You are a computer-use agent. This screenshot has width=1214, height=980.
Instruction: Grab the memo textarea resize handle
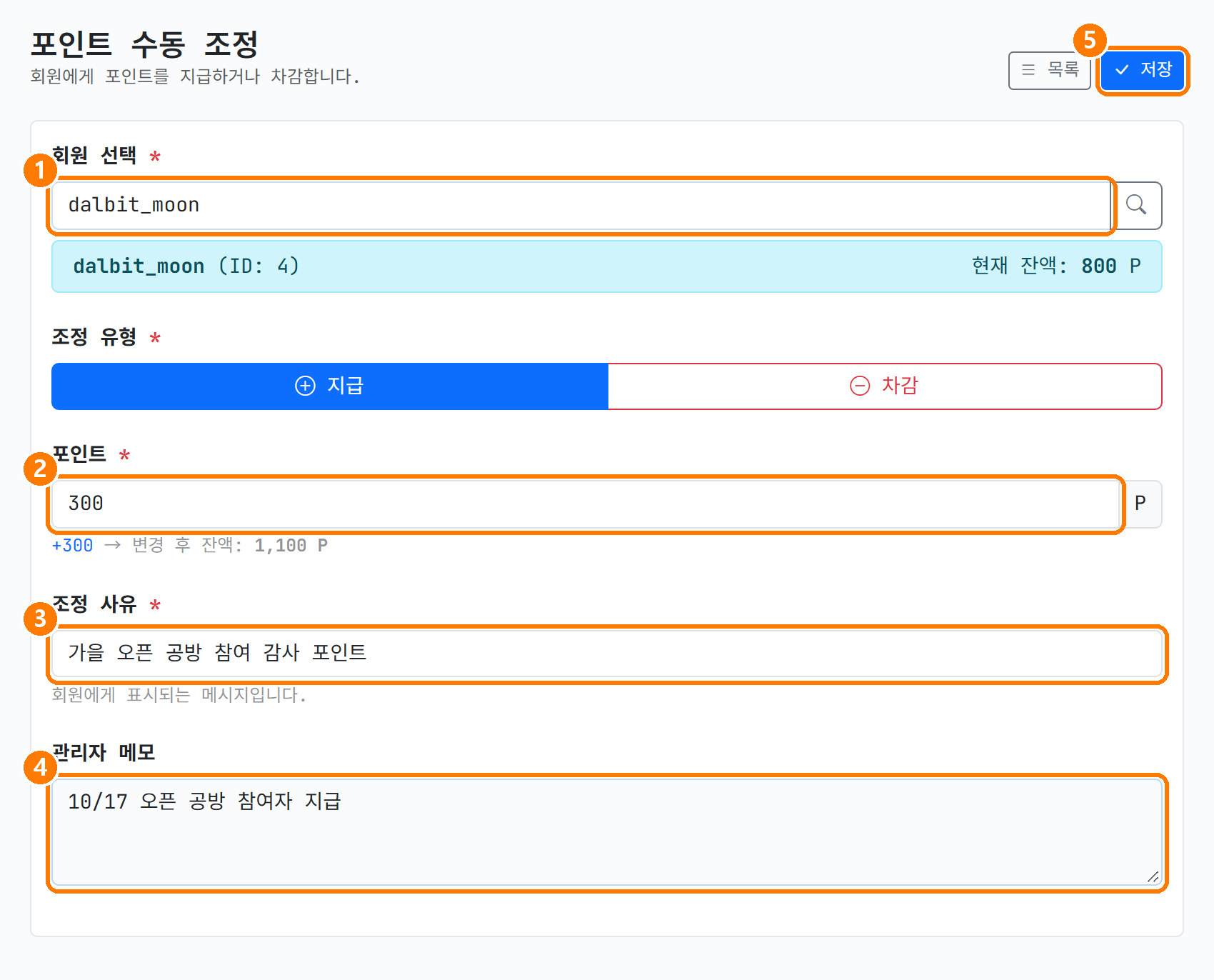pos(1153,877)
